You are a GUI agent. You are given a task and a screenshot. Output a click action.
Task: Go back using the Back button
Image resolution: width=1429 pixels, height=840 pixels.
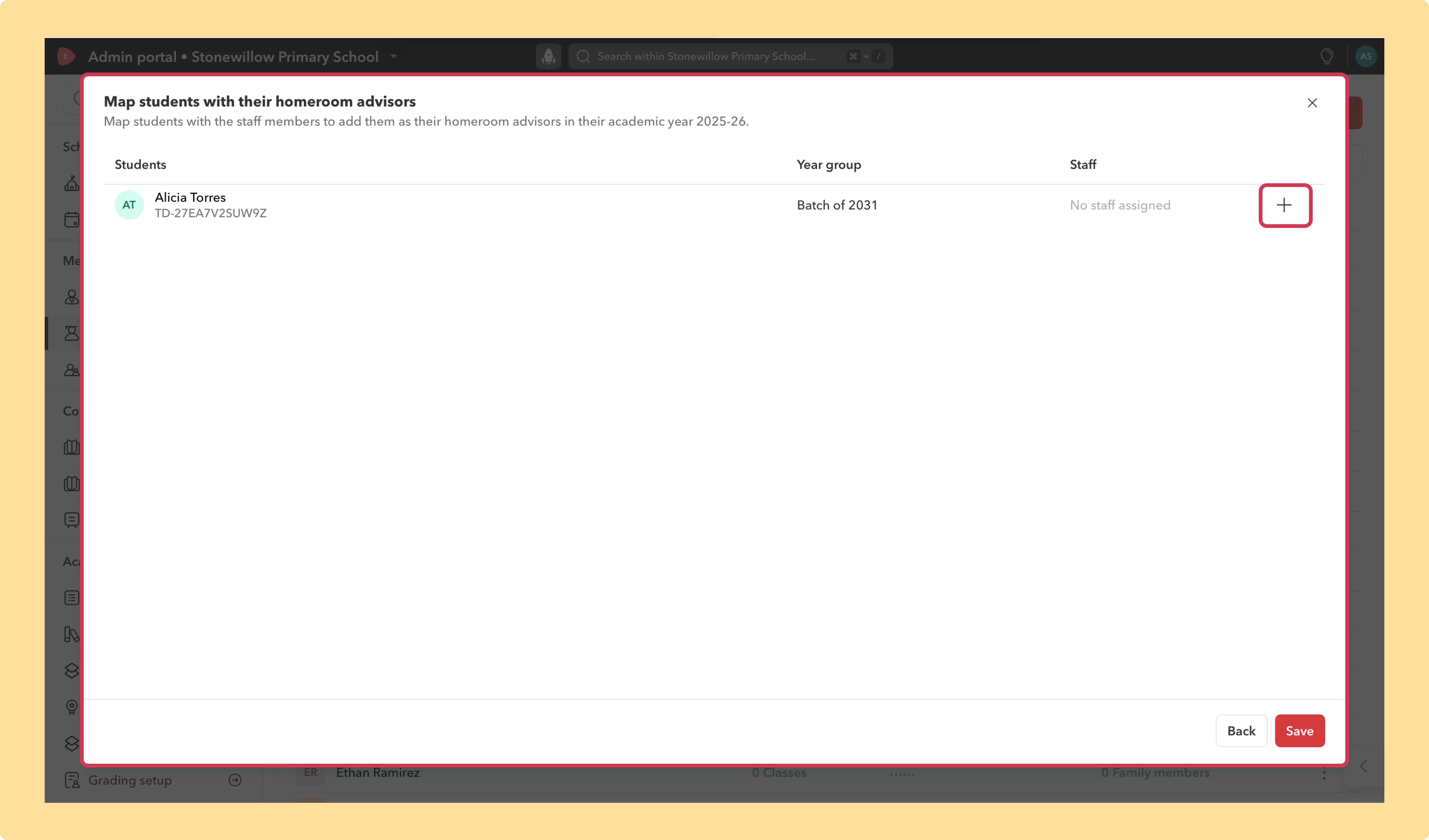pos(1241,730)
